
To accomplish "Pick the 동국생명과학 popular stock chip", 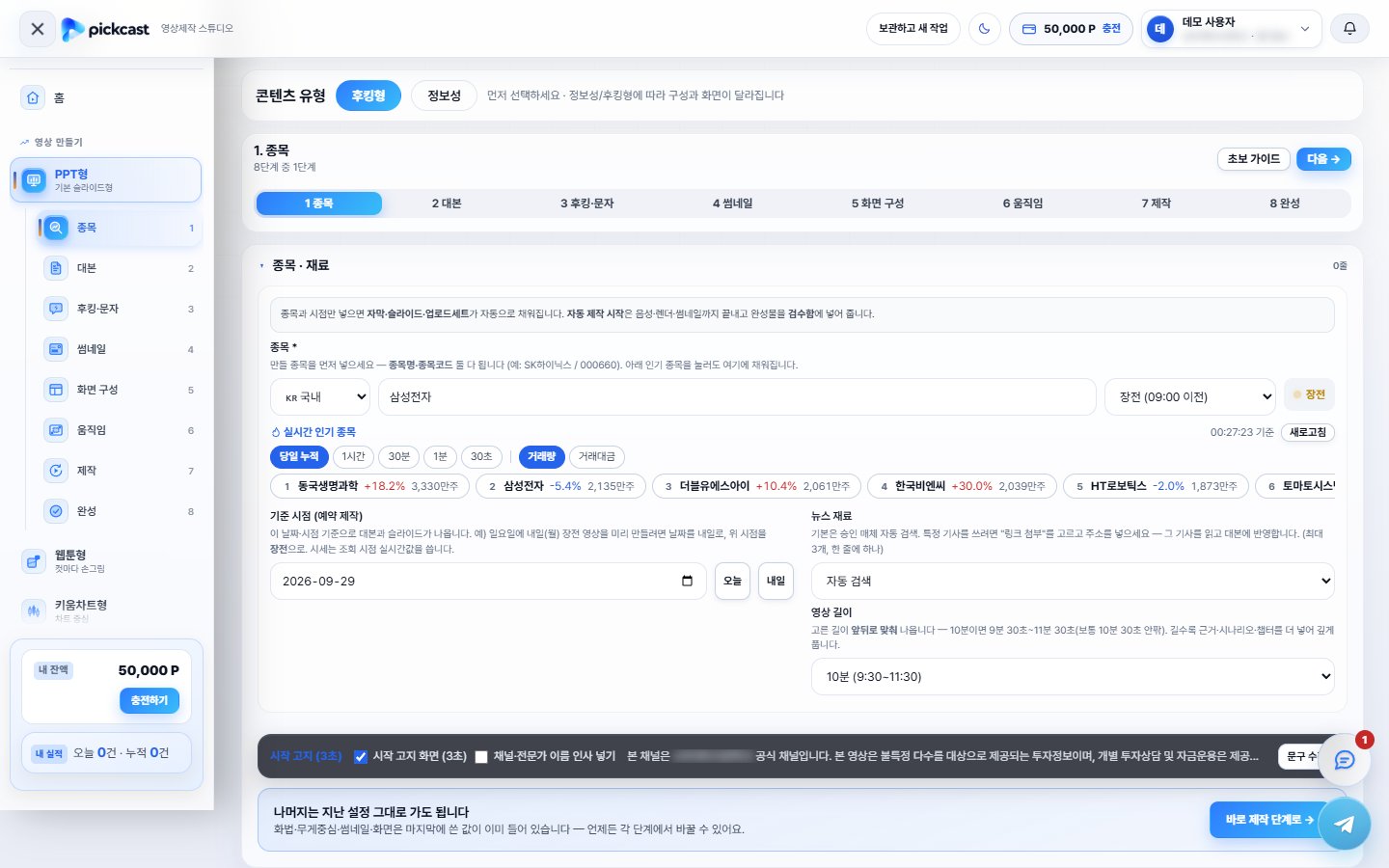I will 370,486.
